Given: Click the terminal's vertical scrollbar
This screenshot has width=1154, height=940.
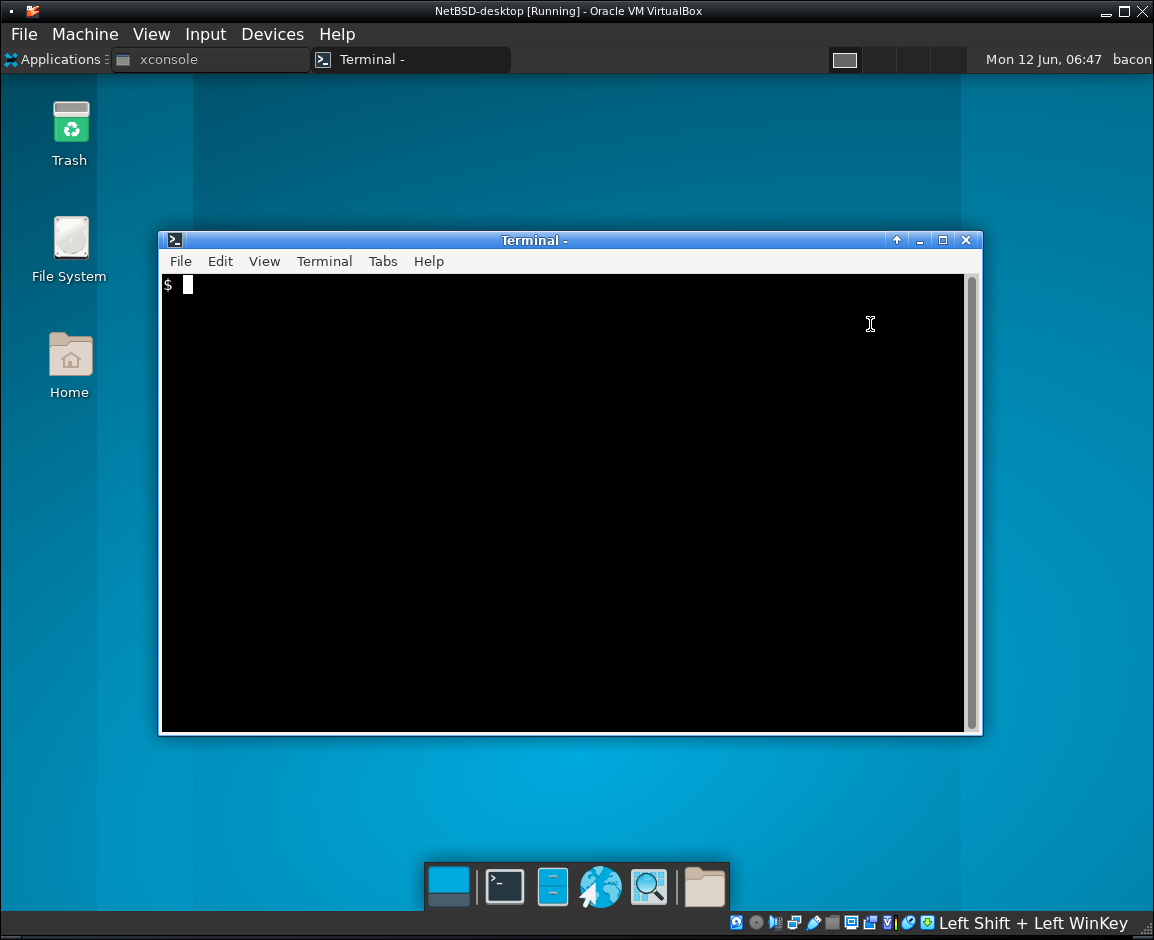Looking at the screenshot, I should click(971, 500).
